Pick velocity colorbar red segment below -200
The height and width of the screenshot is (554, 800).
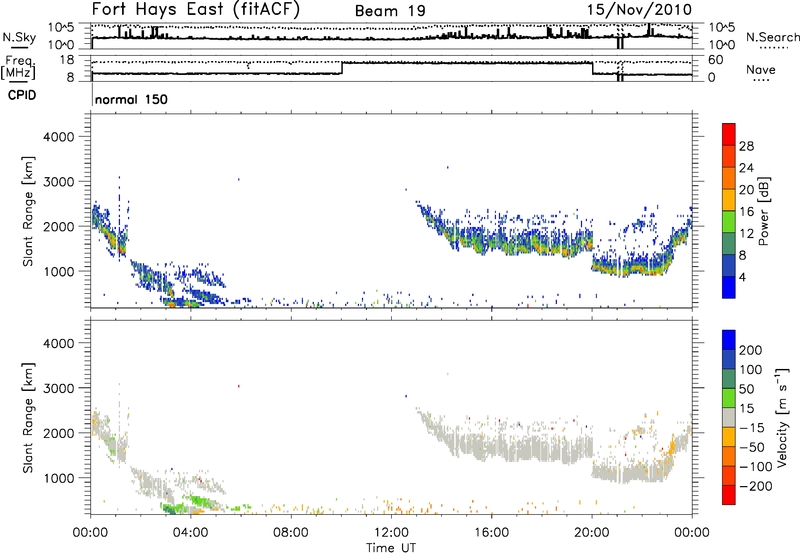(x=729, y=495)
